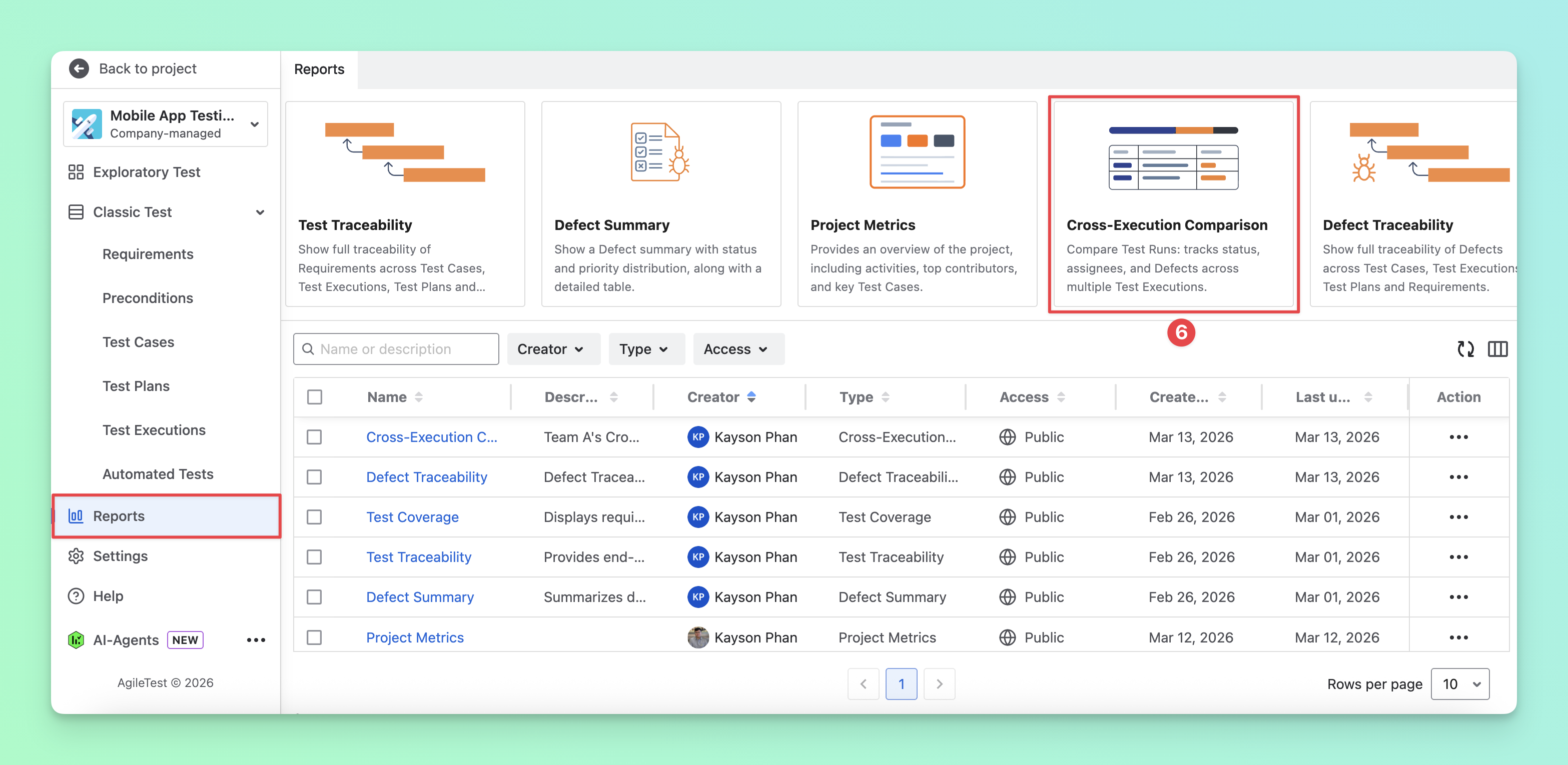The image size is (1568, 765).
Task: Click the Back to project arrow icon
Action: click(79, 68)
